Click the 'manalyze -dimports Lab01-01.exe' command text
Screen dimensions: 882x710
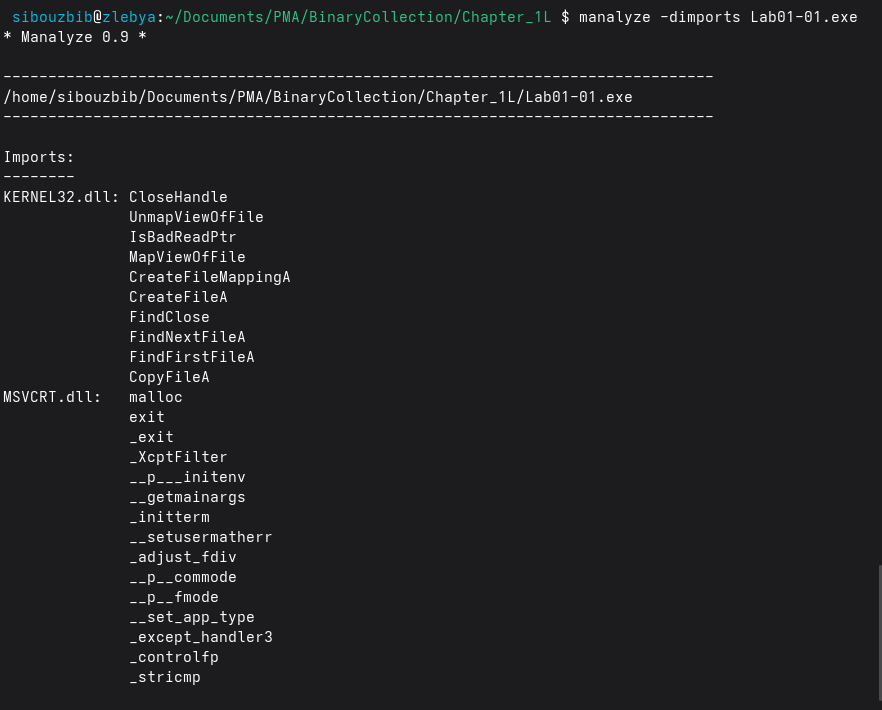(718, 17)
